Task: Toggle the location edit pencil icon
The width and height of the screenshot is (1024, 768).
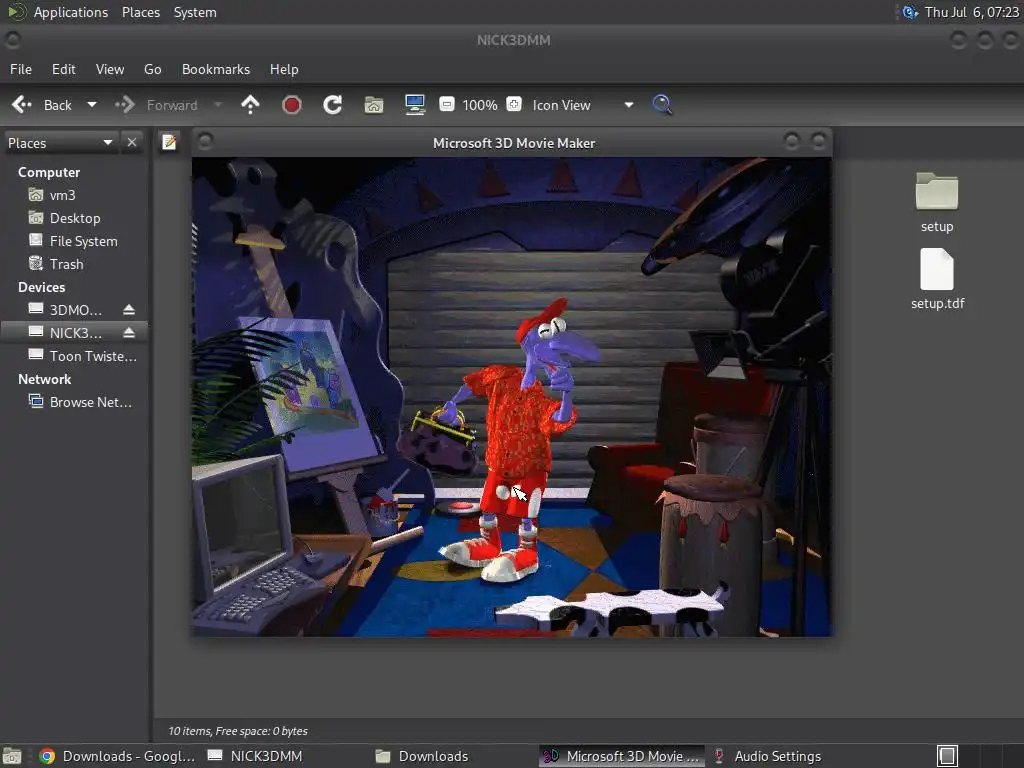Action: click(x=169, y=142)
